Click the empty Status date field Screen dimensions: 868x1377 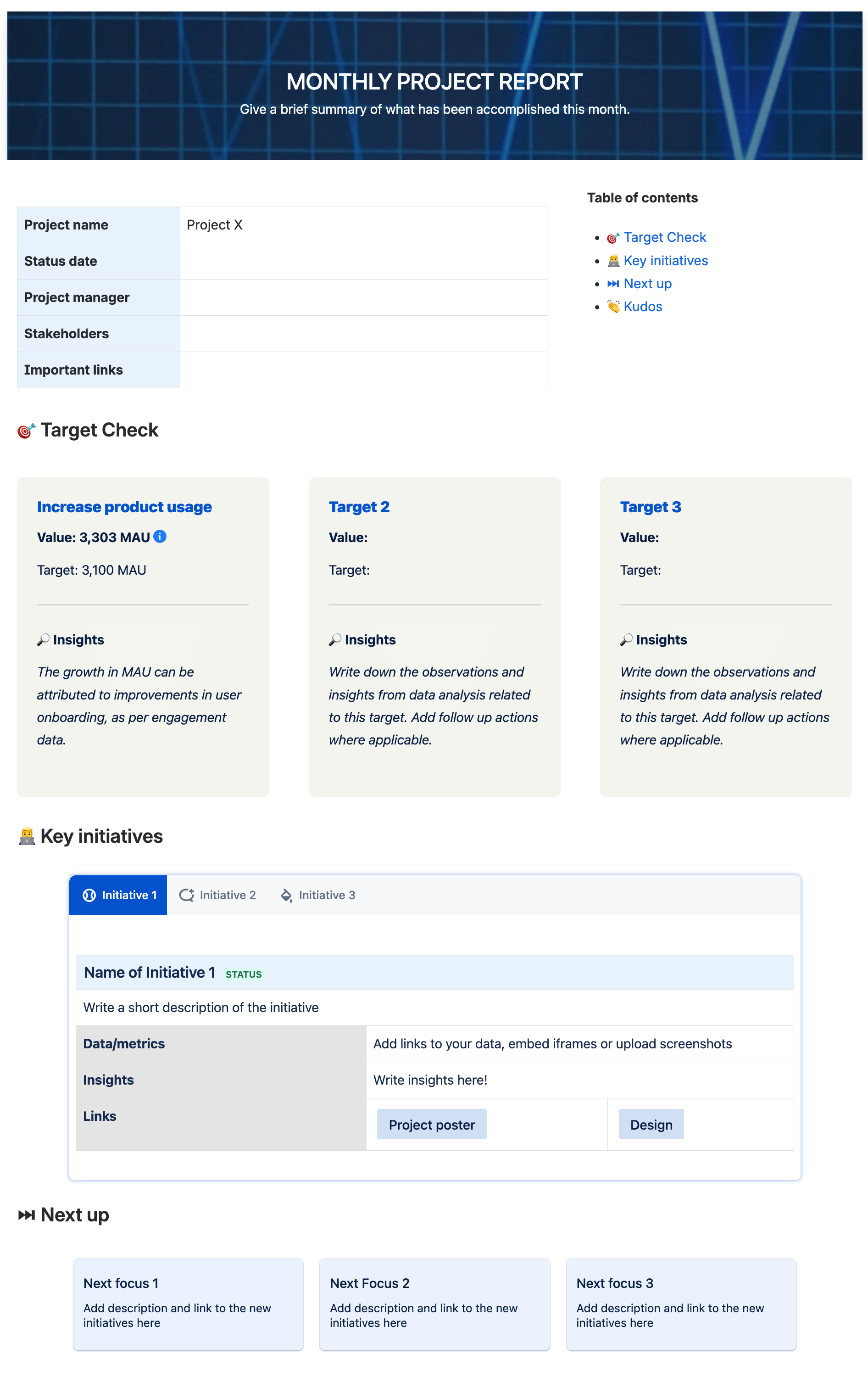tap(363, 261)
